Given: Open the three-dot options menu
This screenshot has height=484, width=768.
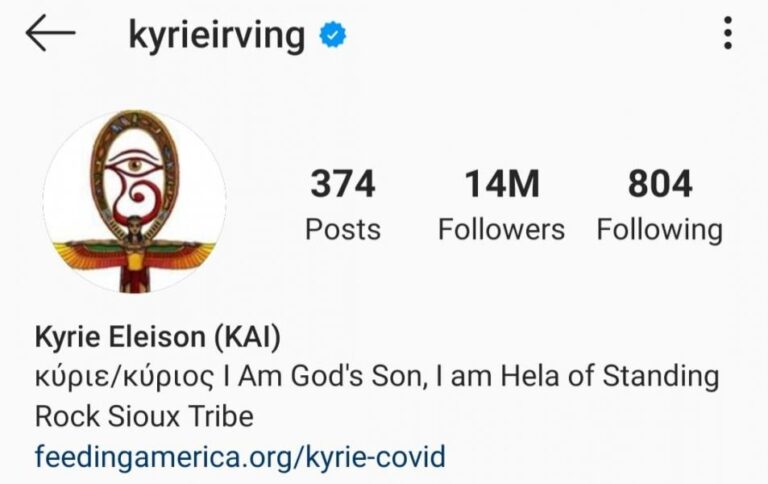Looking at the screenshot, I should (728, 33).
